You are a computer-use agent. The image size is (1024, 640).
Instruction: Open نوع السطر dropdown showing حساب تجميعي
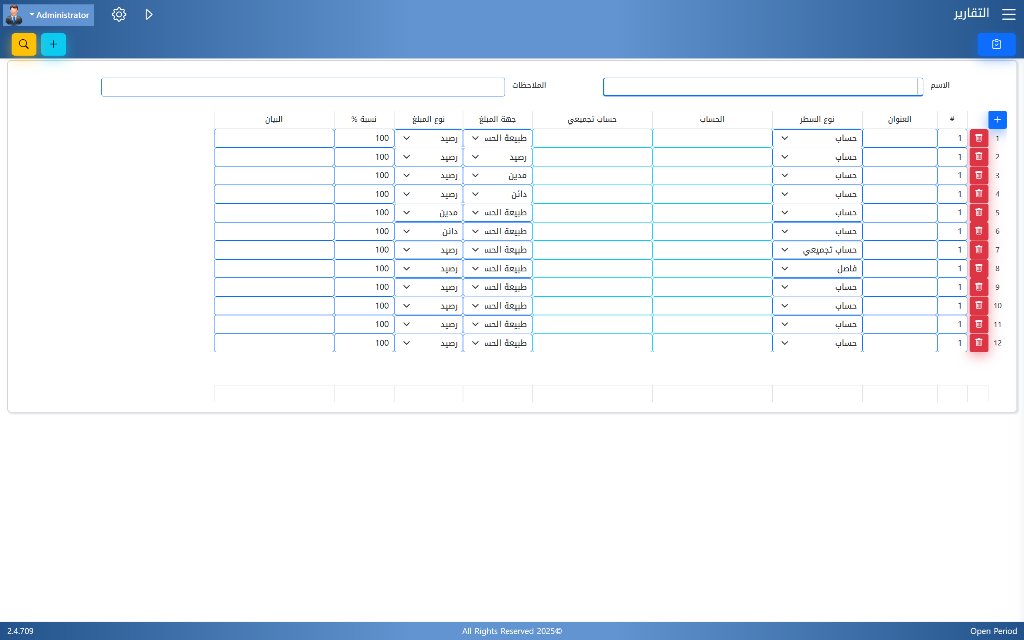coord(817,250)
